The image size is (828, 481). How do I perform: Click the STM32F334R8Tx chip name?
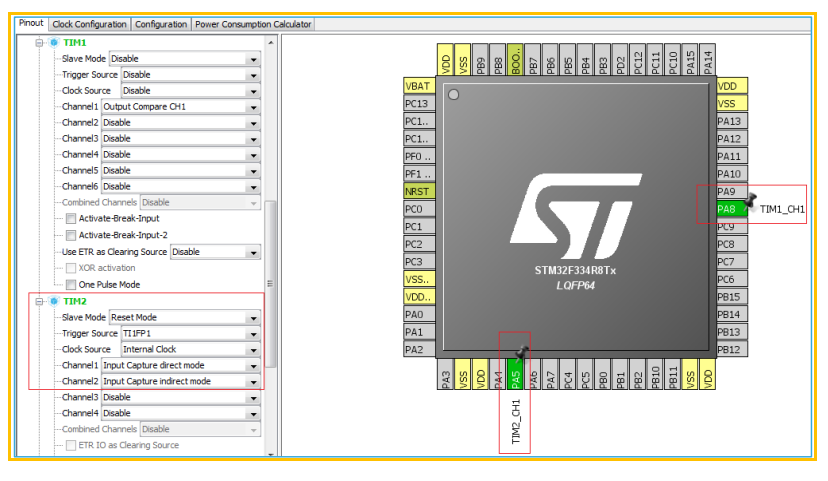[x=575, y=270]
